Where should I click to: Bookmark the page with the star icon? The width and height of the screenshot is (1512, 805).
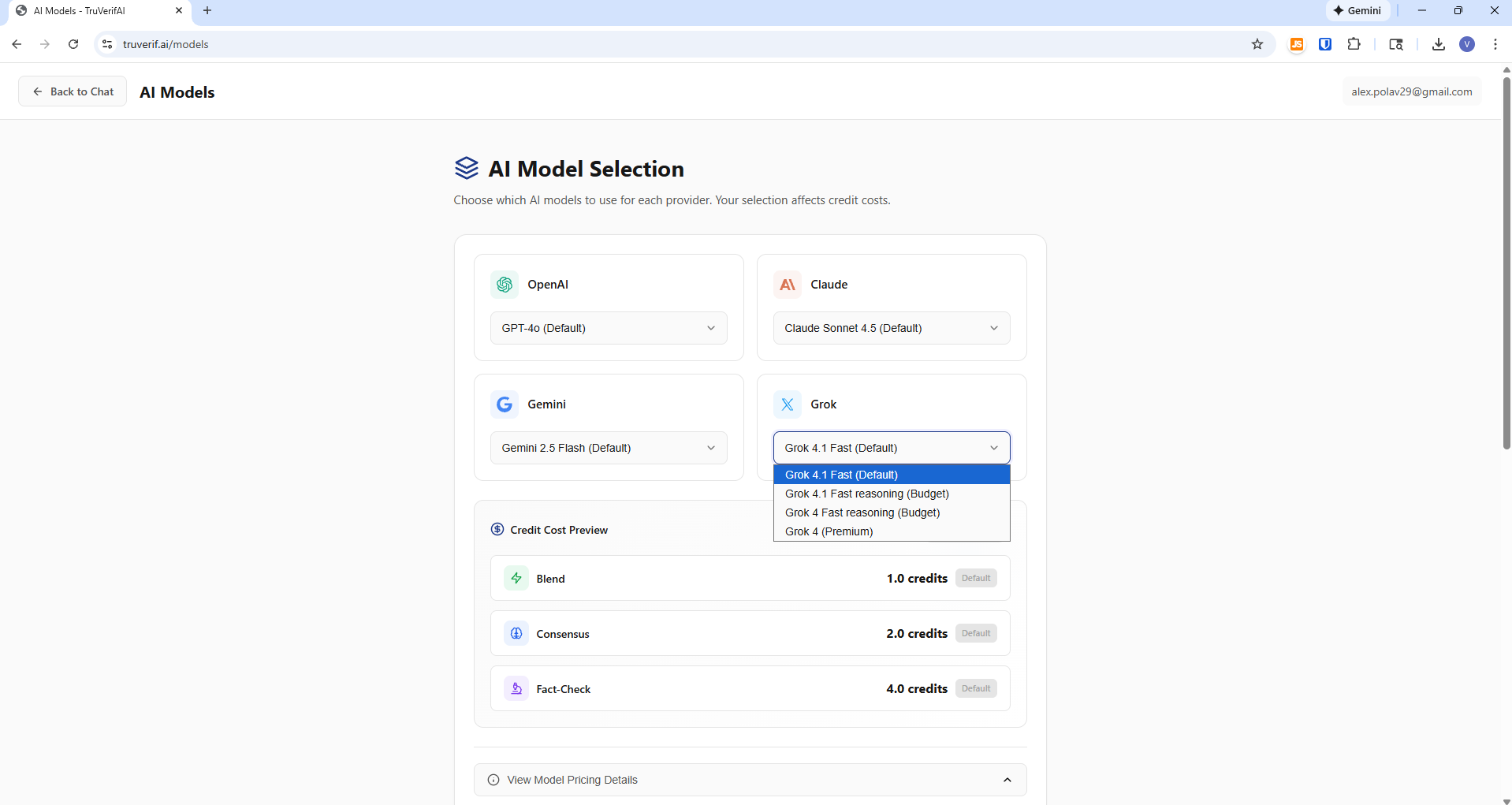[1257, 44]
